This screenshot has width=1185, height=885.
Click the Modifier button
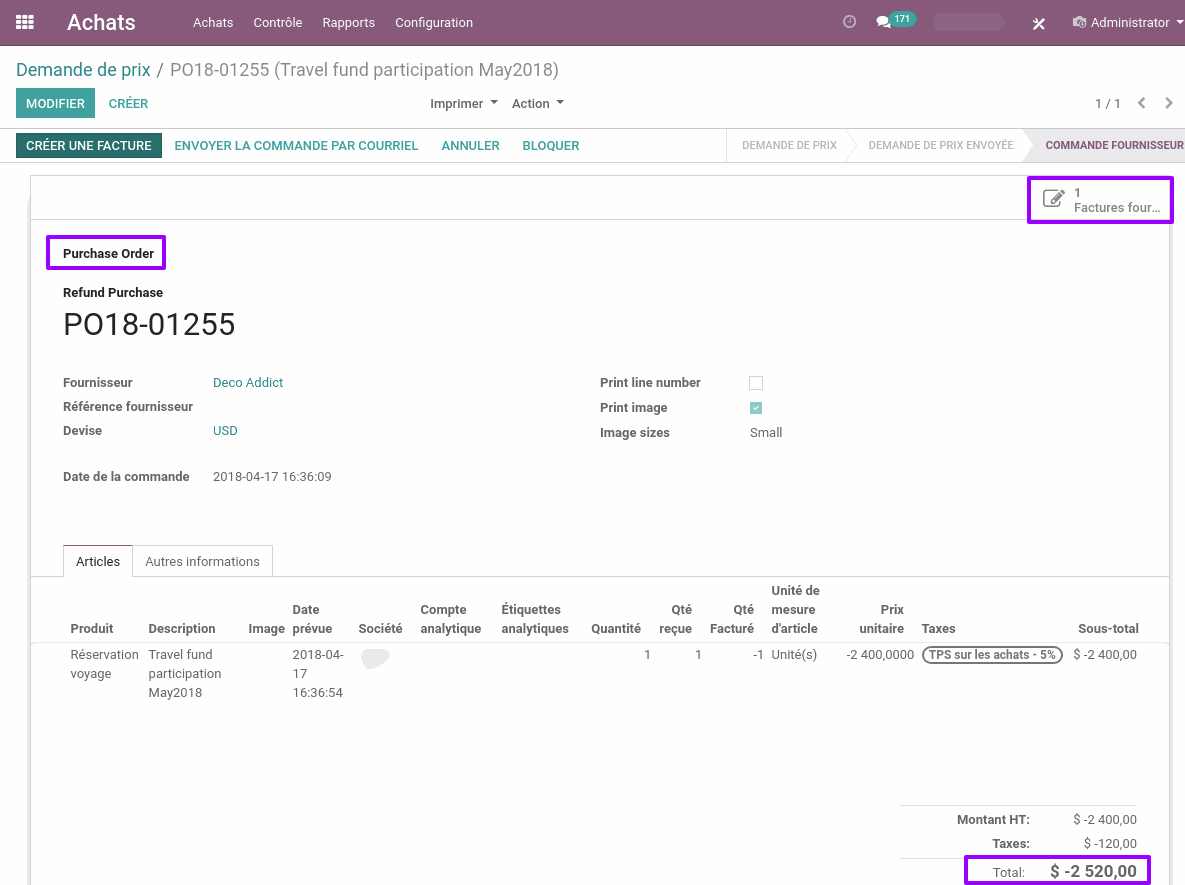(55, 104)
